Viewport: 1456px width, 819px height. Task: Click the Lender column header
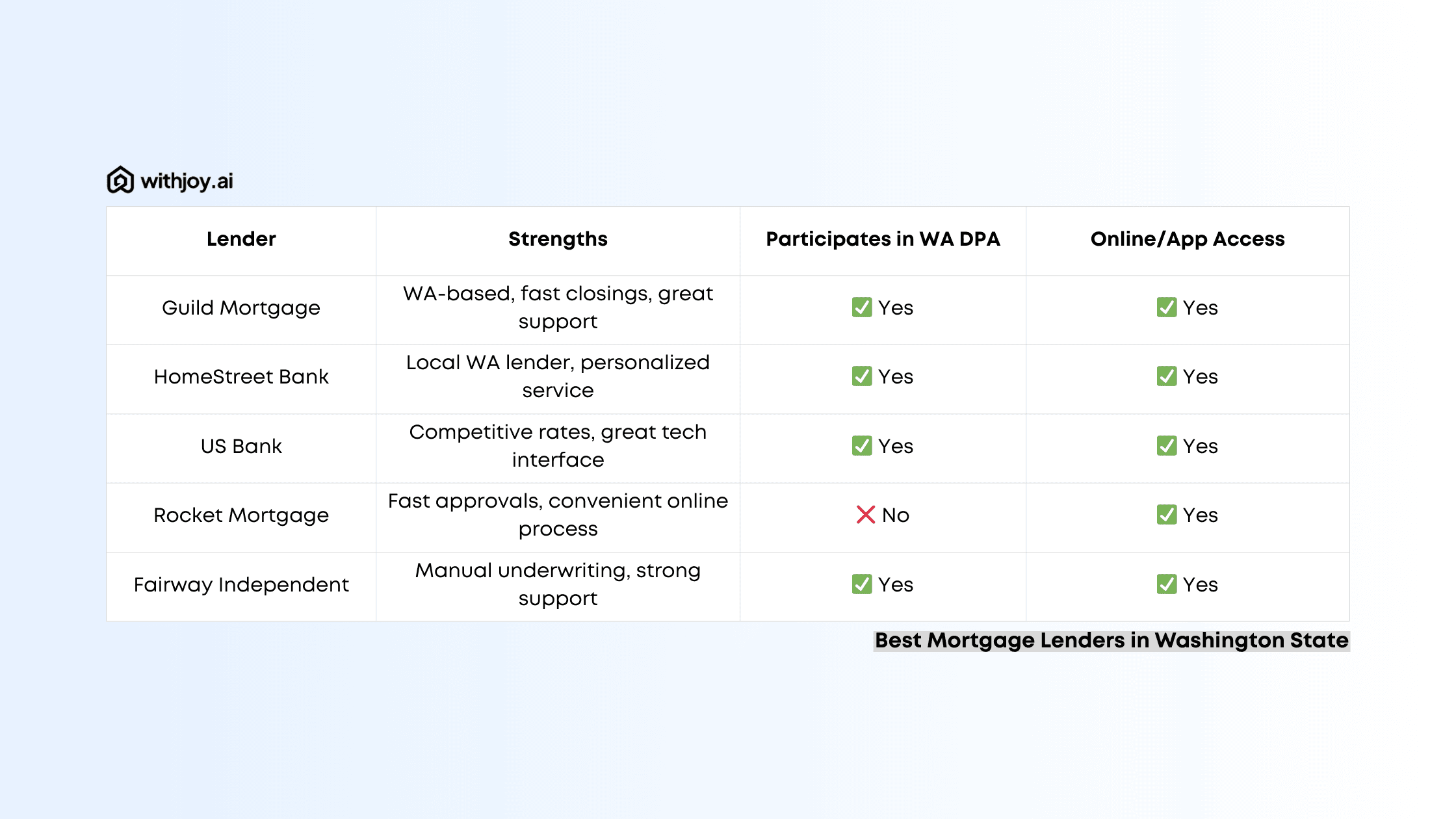tap(241, 239)
